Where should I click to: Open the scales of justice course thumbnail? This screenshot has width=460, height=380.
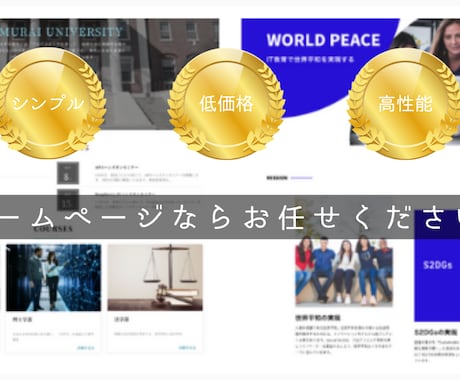(x=155, y=277)
